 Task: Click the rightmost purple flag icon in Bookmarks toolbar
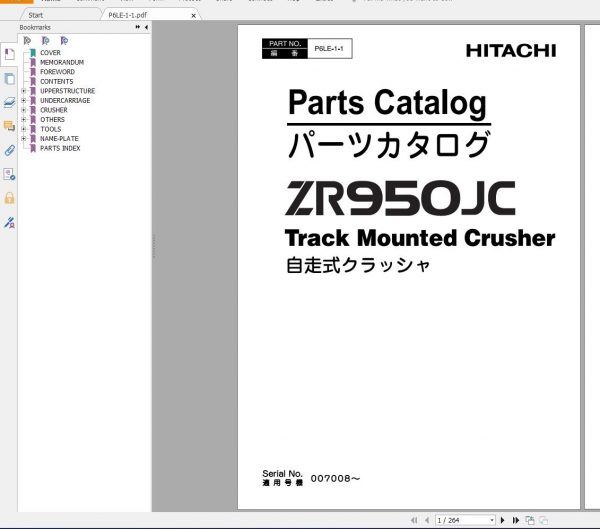pyautogui.click(x=64, y=41)
